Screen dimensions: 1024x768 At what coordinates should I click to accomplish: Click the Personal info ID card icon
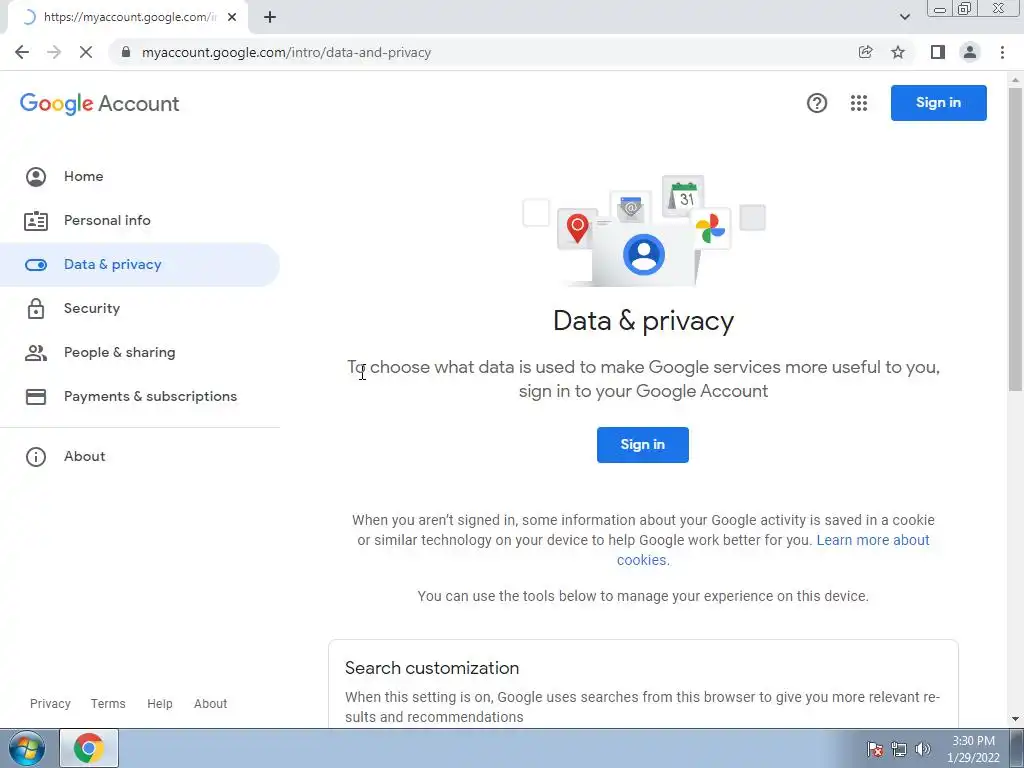[x=36, y=221]
